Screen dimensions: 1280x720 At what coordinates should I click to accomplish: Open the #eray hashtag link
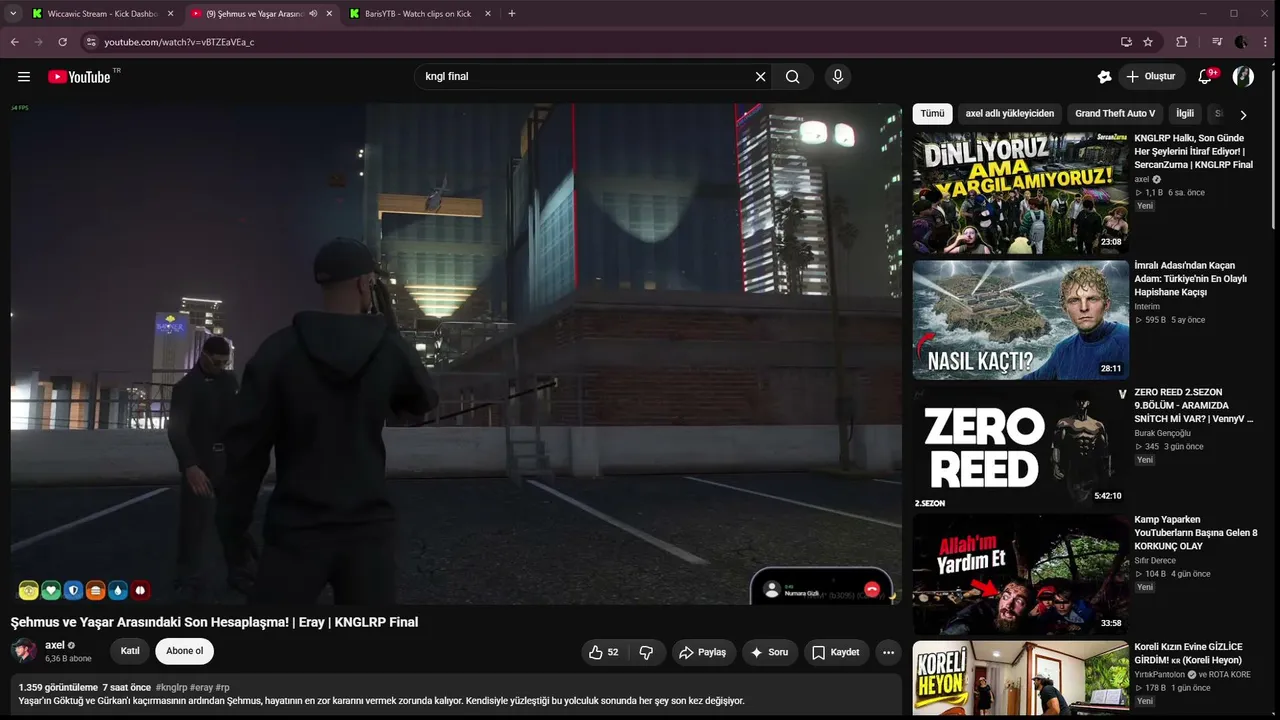pyautogui.click(x=201, y=688)
